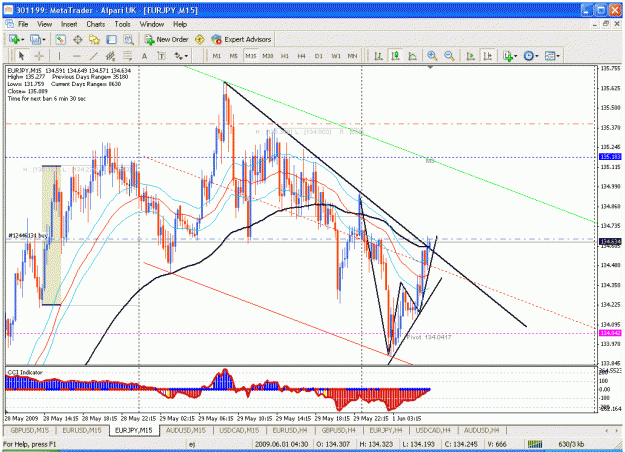Set timeframe to M5
The image size is (625, 452).
(234, 56)
